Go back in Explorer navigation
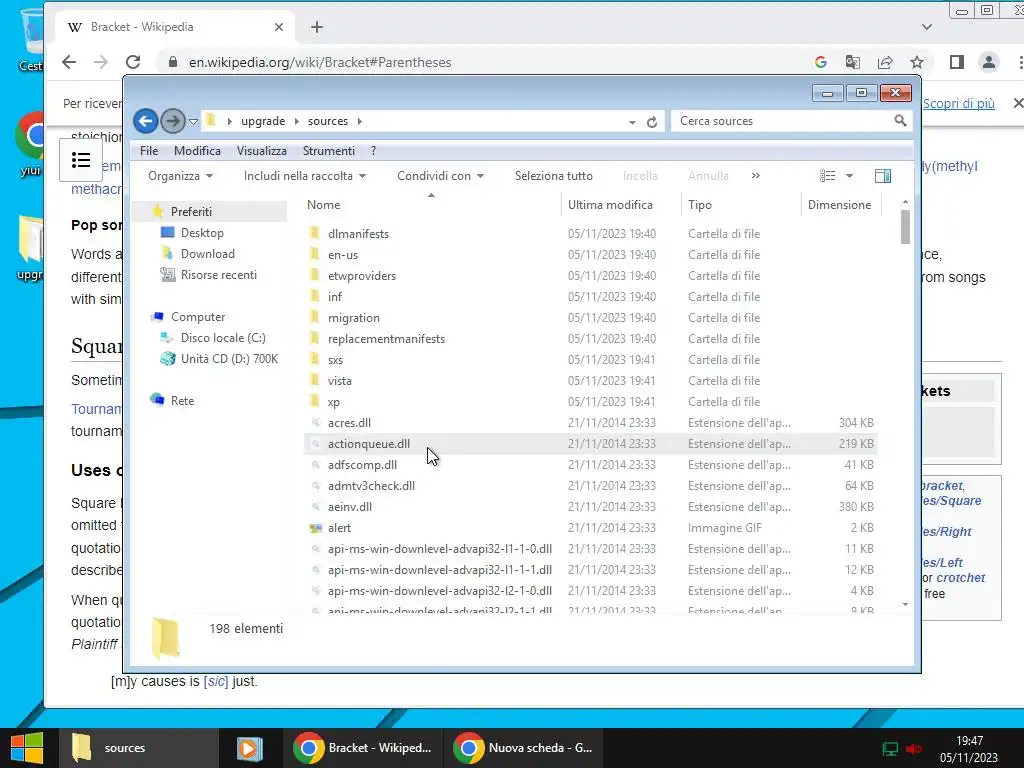The height and width of the screenshot is (768, 1024). tap(146, 121)
